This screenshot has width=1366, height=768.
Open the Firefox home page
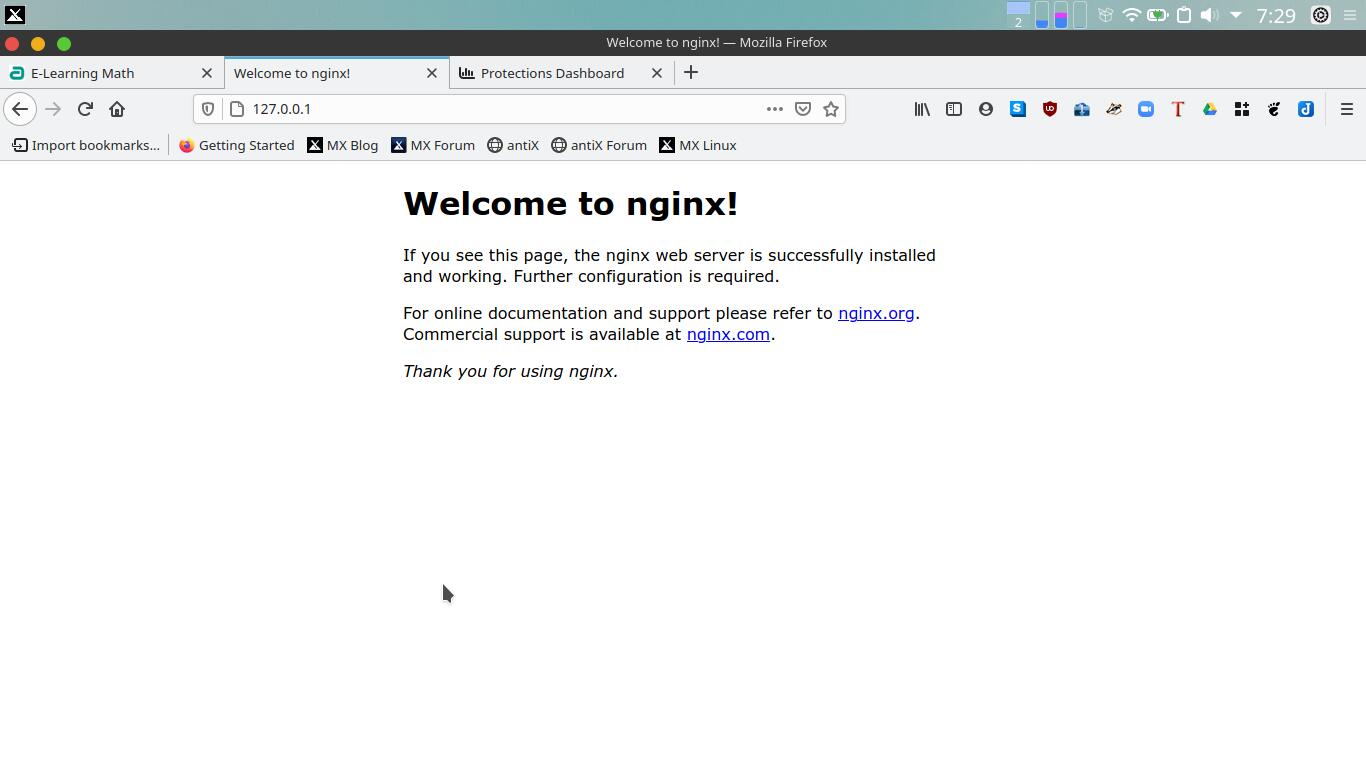click(x=117, y=109)
